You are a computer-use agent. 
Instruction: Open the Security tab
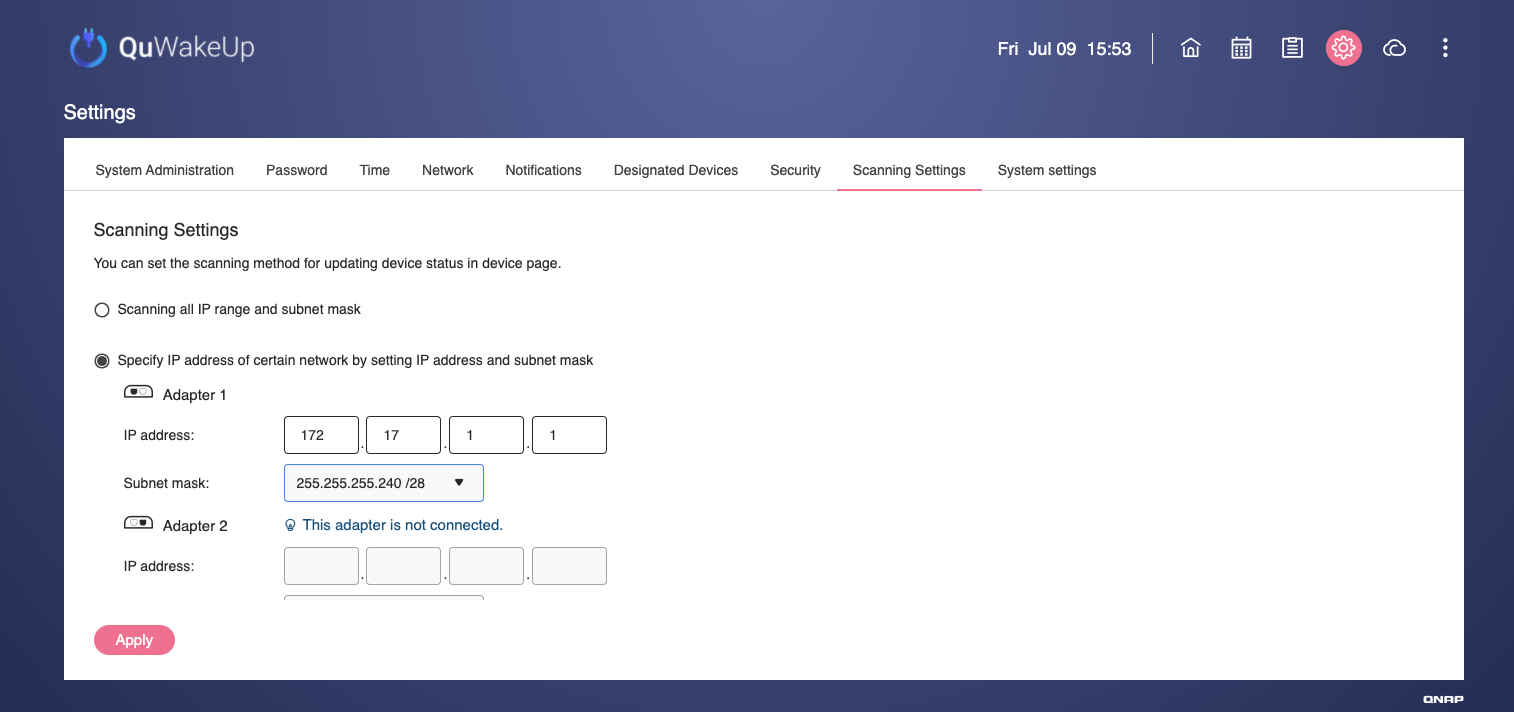(795, 170)
